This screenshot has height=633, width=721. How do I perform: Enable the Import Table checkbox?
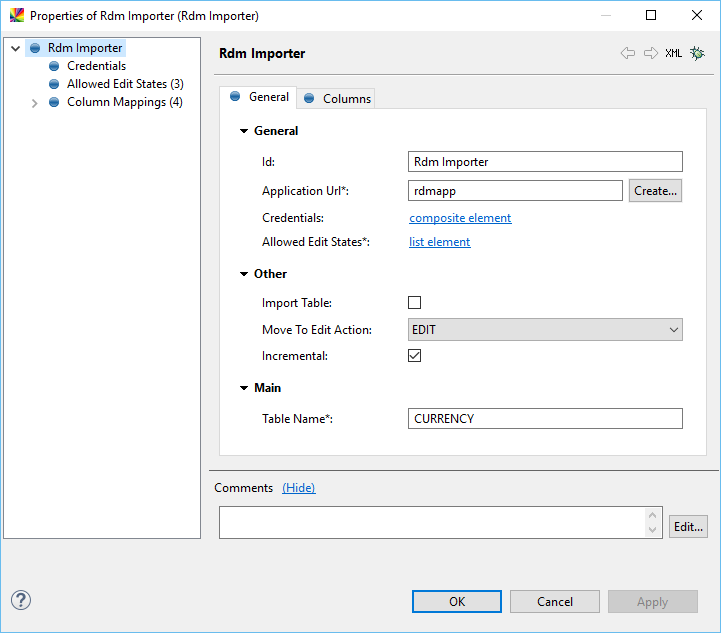[x=415, y=303]
